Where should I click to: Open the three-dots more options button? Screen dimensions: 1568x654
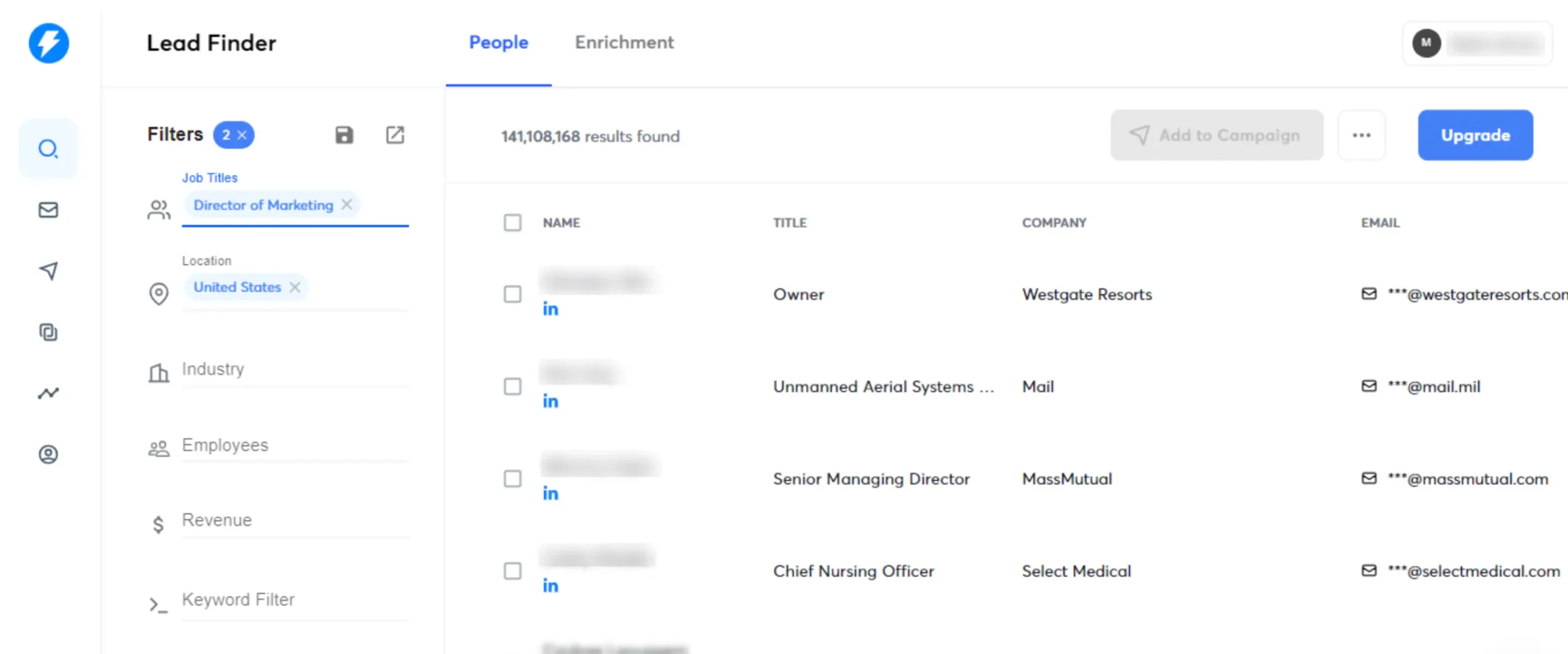click(x=1362, y=135)
